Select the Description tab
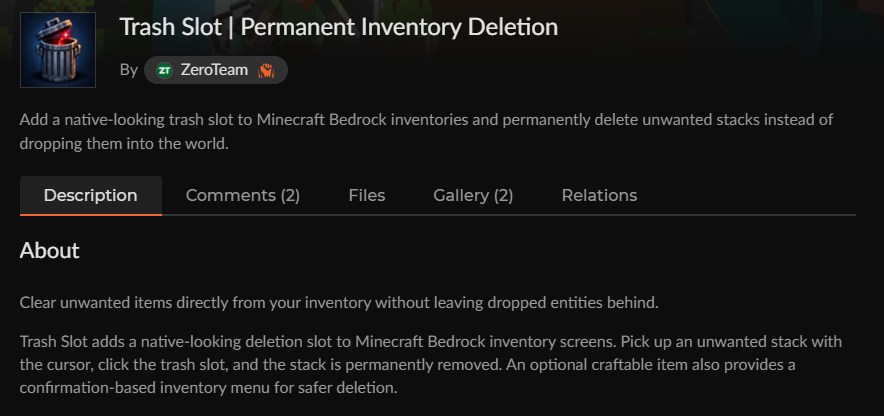This screenshot has width=884, height=416. 91,196
